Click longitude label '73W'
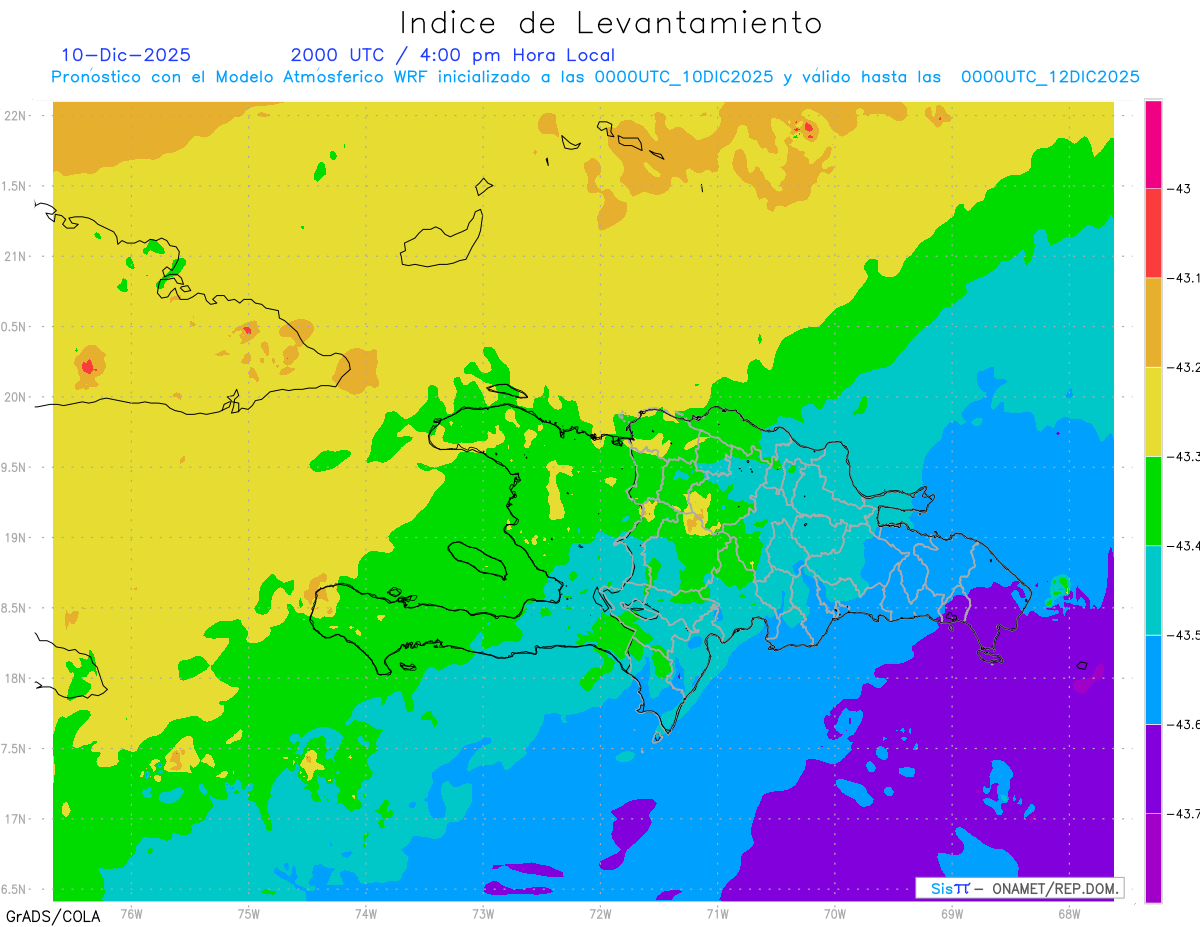Image resolution: width=1200 pixels, height=927 pixels. (483, 914)
